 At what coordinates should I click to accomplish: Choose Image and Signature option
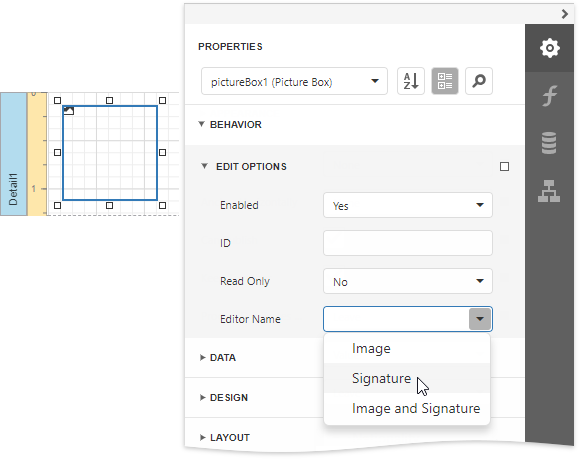coord(407,408)
